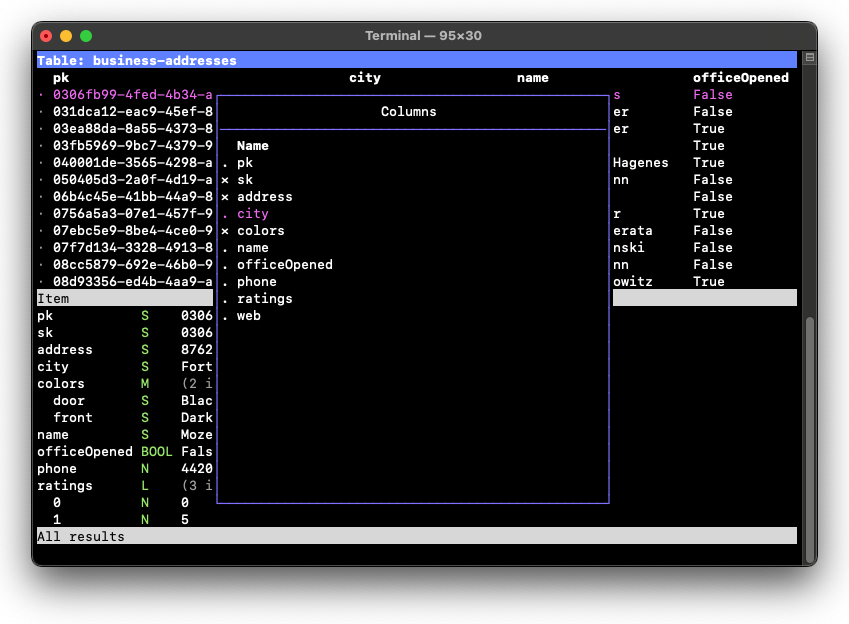
Task: Expand the colors map attribute in Item
Action: point(61,384)
